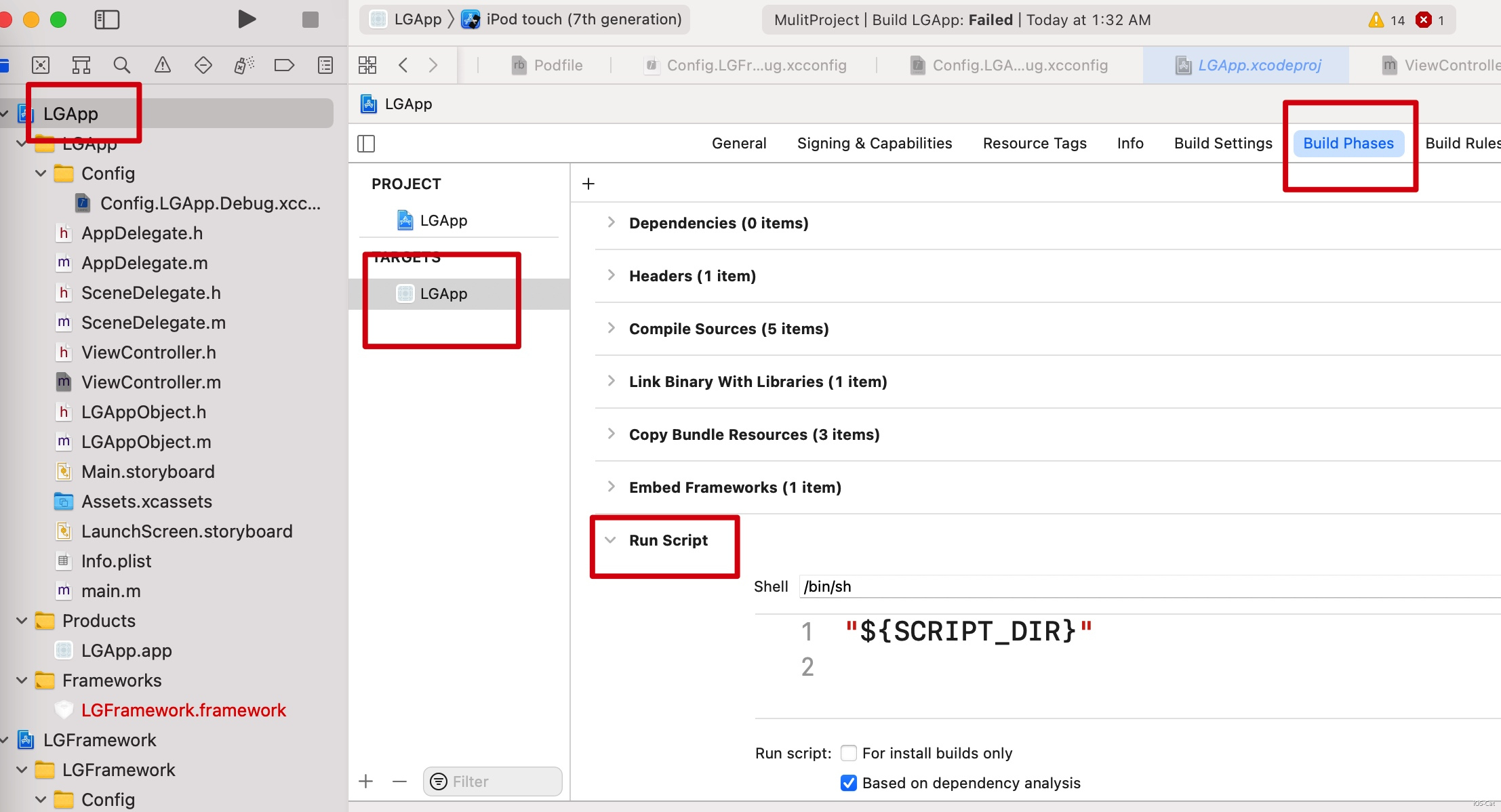
Task: Switch to LGApp.xcodeproj tab
Action: pyautogui.click(x=1247, y=65)
